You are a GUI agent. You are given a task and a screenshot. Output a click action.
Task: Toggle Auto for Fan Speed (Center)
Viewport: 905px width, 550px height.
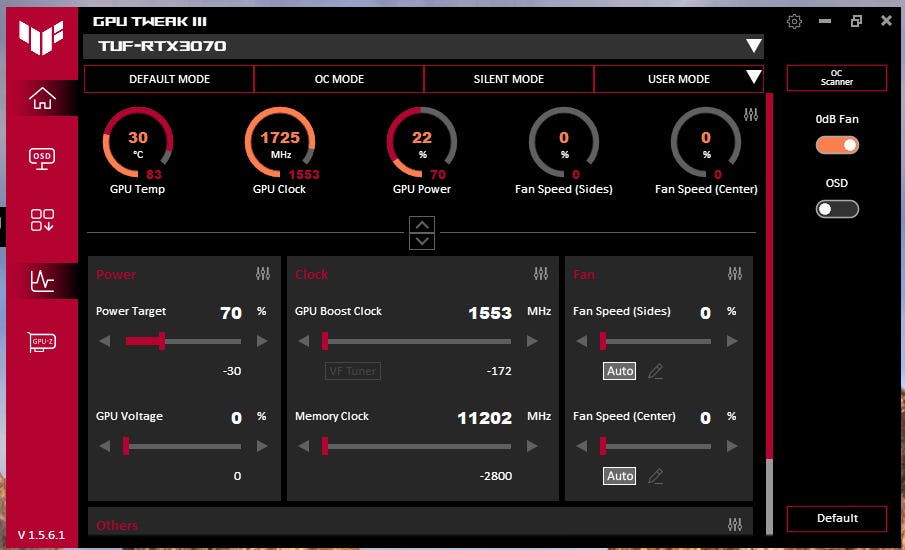click(620, 476)
